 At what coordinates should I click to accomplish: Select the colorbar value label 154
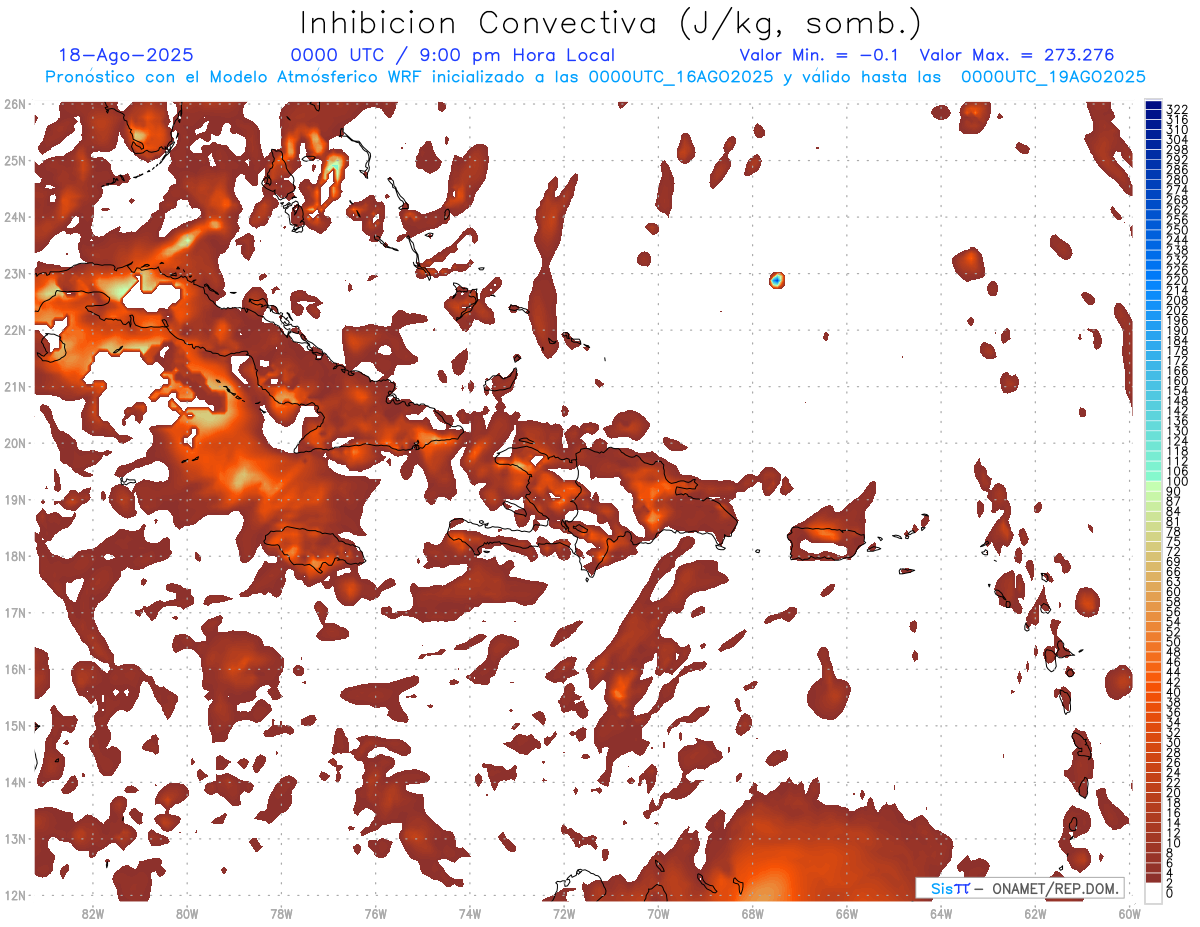1177,391
